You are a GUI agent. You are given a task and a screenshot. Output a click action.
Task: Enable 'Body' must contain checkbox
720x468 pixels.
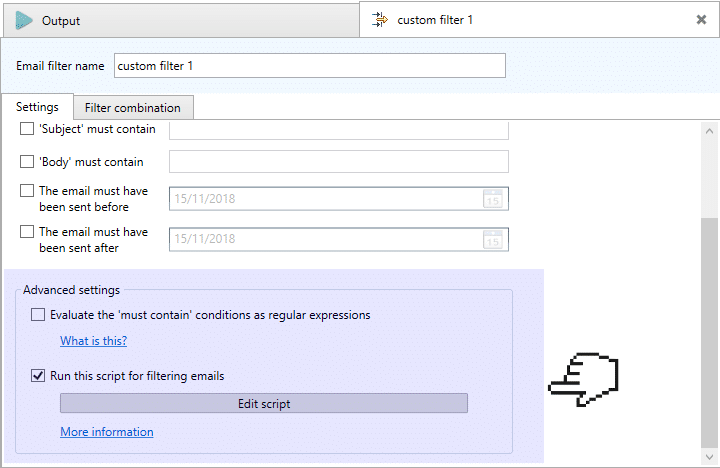coord(27,162)
